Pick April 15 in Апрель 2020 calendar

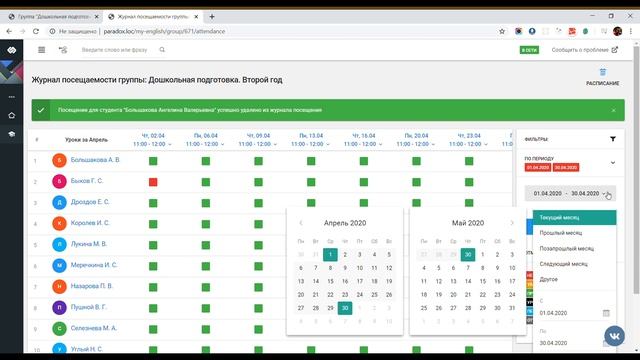(x=330, y=281)
